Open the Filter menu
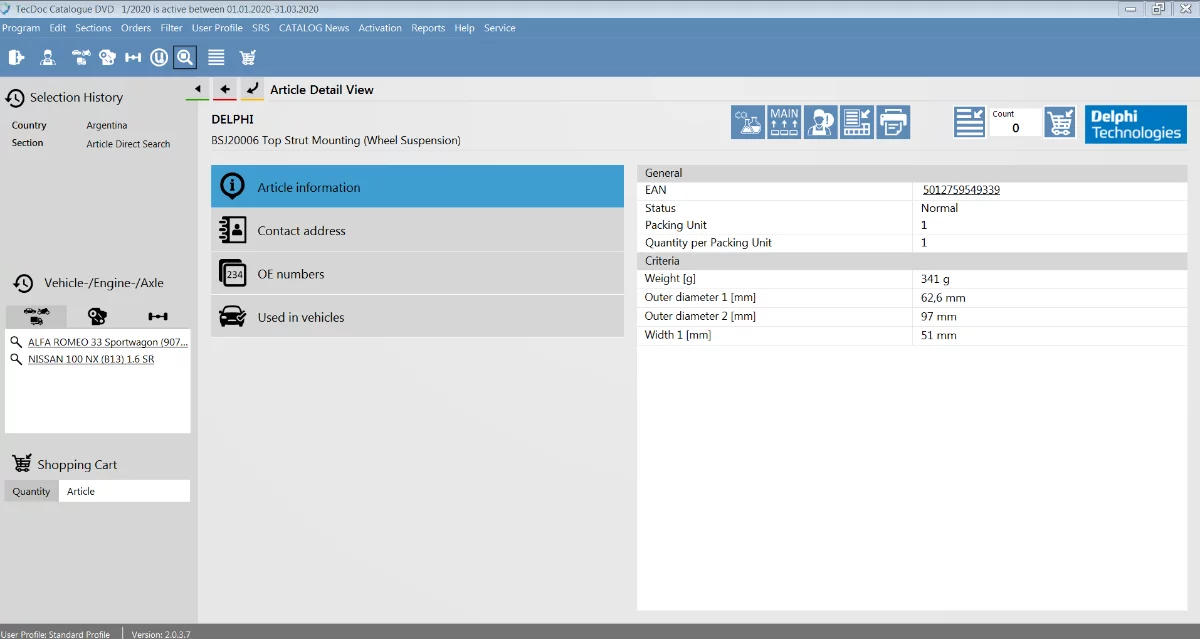 tap(171, 28)
